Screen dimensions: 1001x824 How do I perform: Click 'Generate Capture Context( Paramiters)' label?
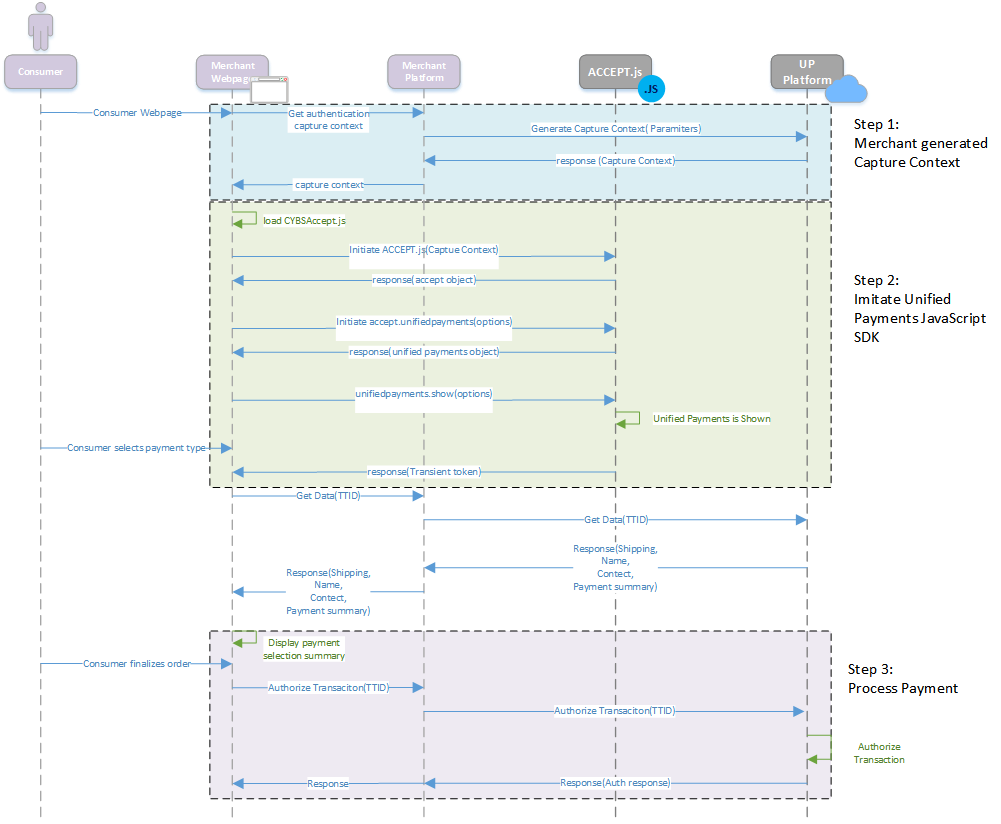pyautogui.click(x=616, y=128)
